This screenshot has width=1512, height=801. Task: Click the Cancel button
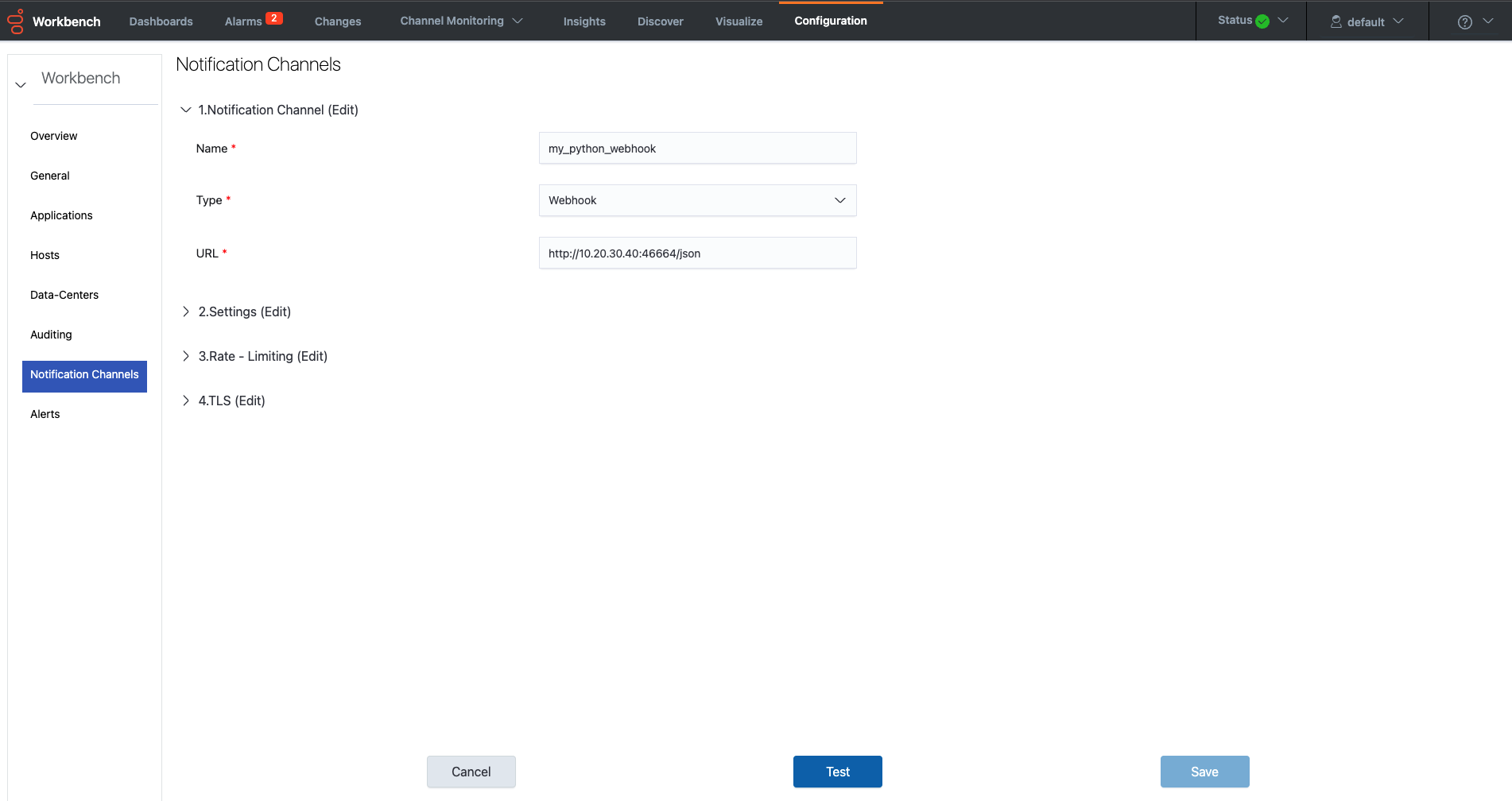coord(471,772)
